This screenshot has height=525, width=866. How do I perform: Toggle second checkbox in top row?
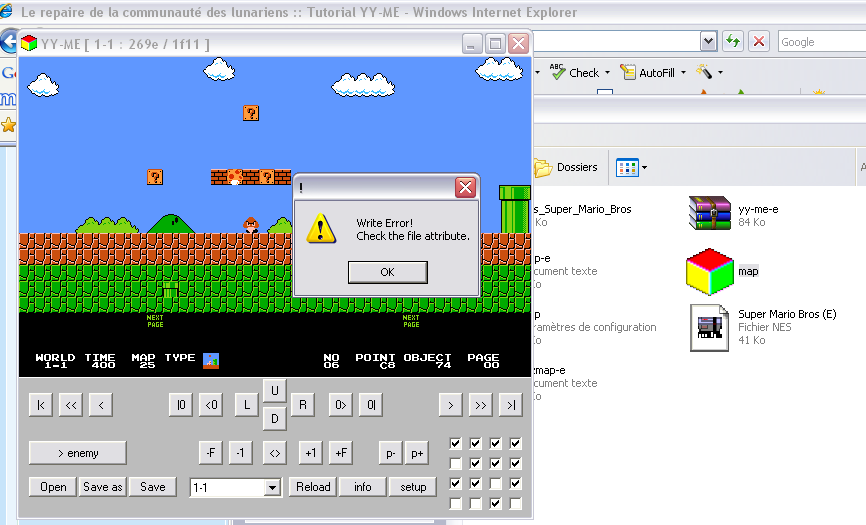(x=475, y=443)
